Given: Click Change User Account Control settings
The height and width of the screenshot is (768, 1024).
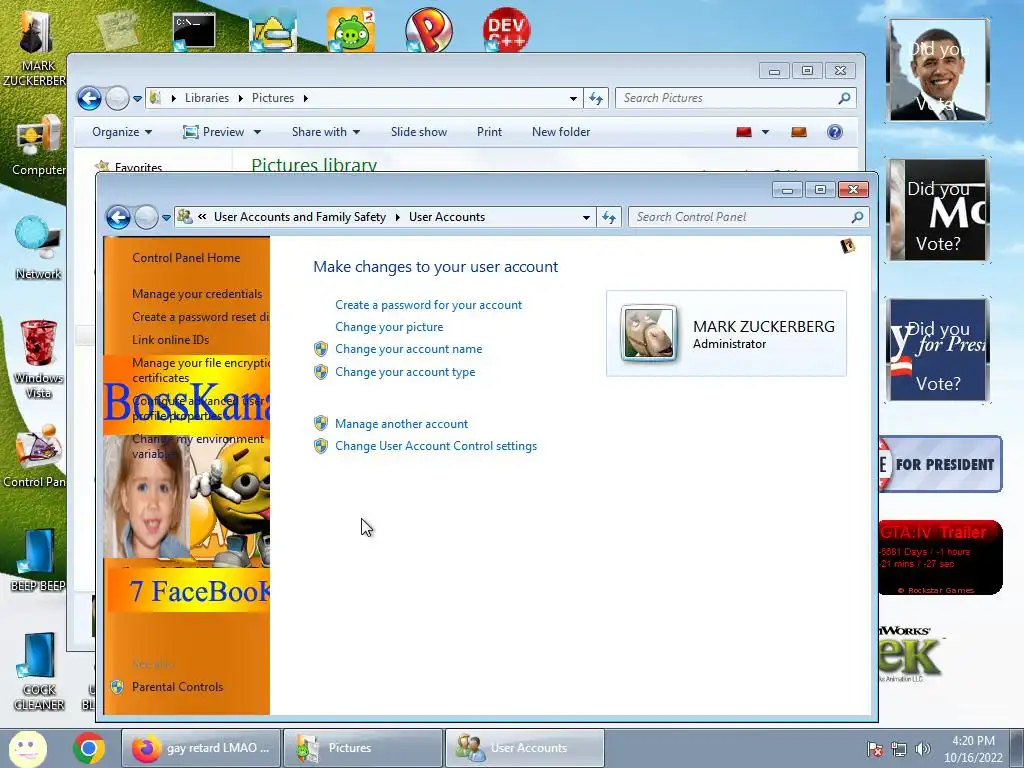Looking at the screenshot, I should 436,446.
